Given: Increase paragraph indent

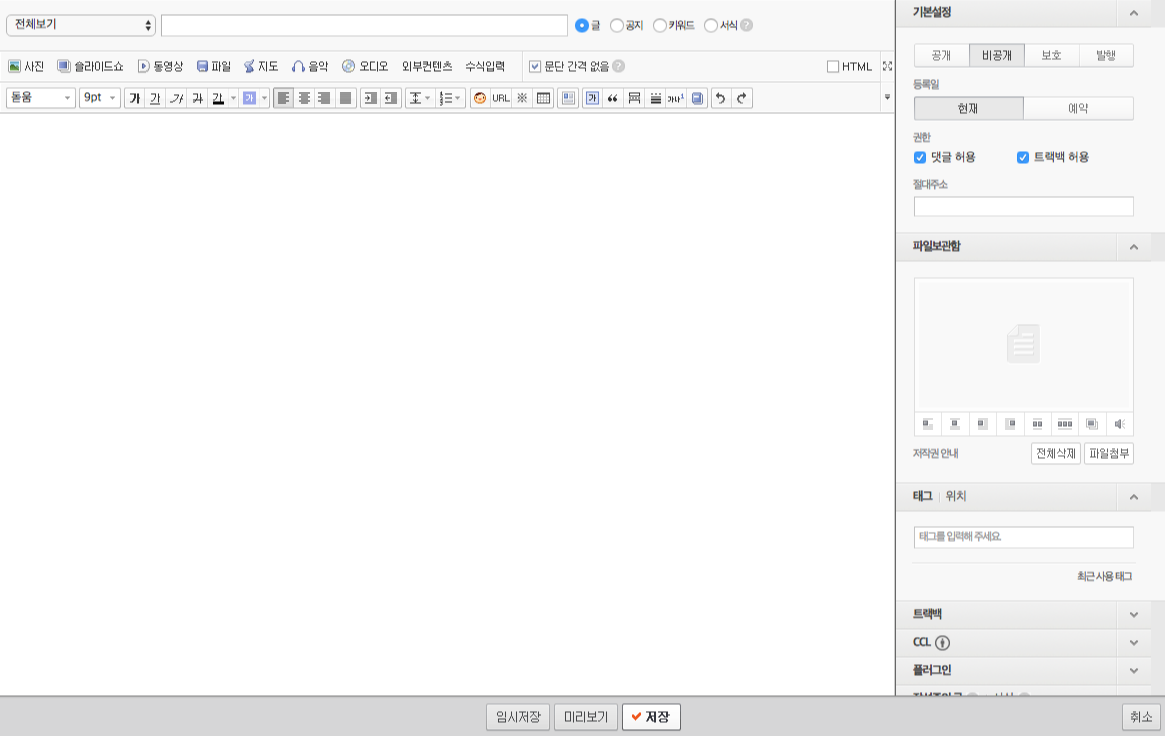Looking at the screenshot, I should pos(370,98).
